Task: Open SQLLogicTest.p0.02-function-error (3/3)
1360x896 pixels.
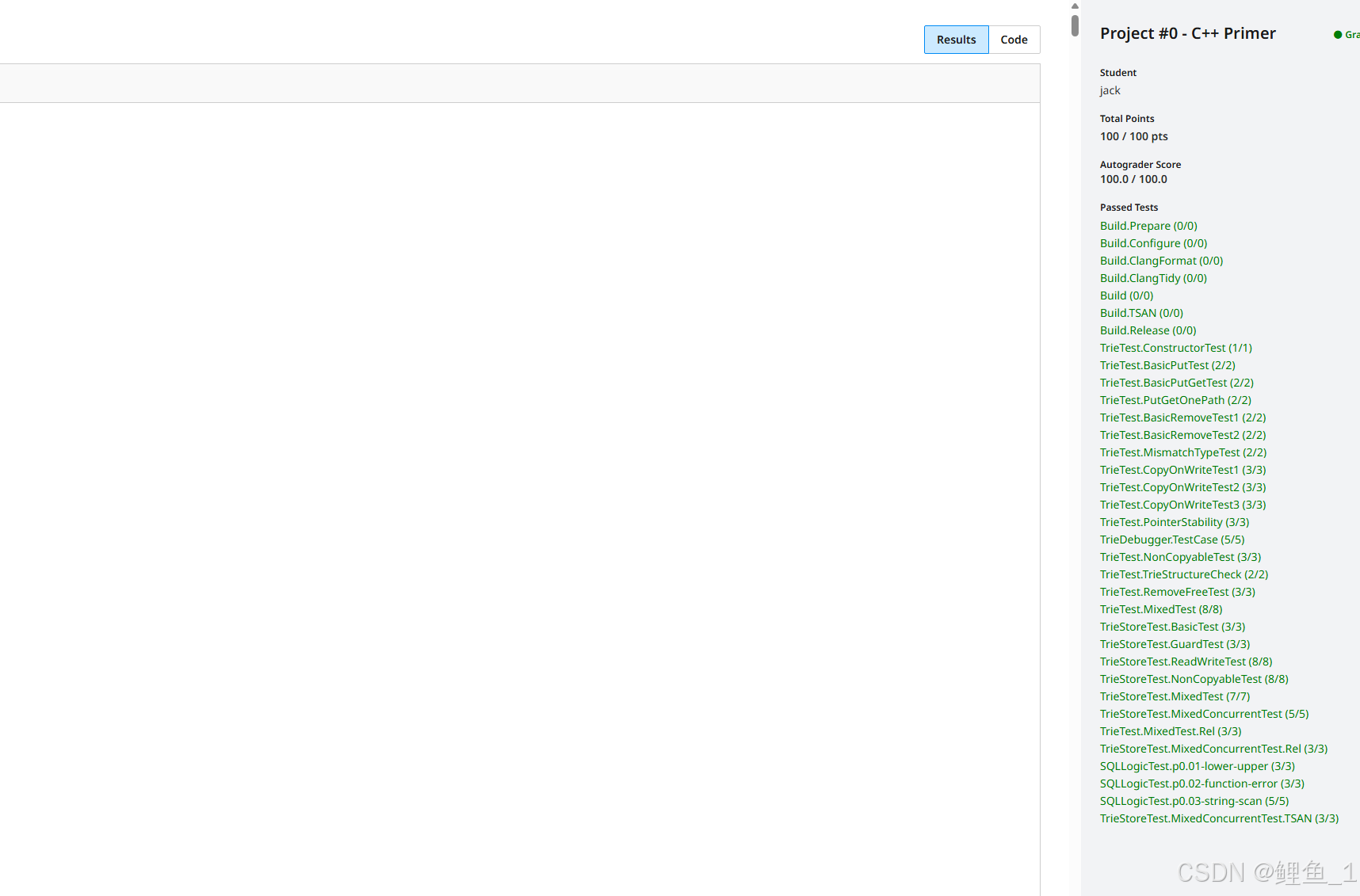Action: [1201, 784]
